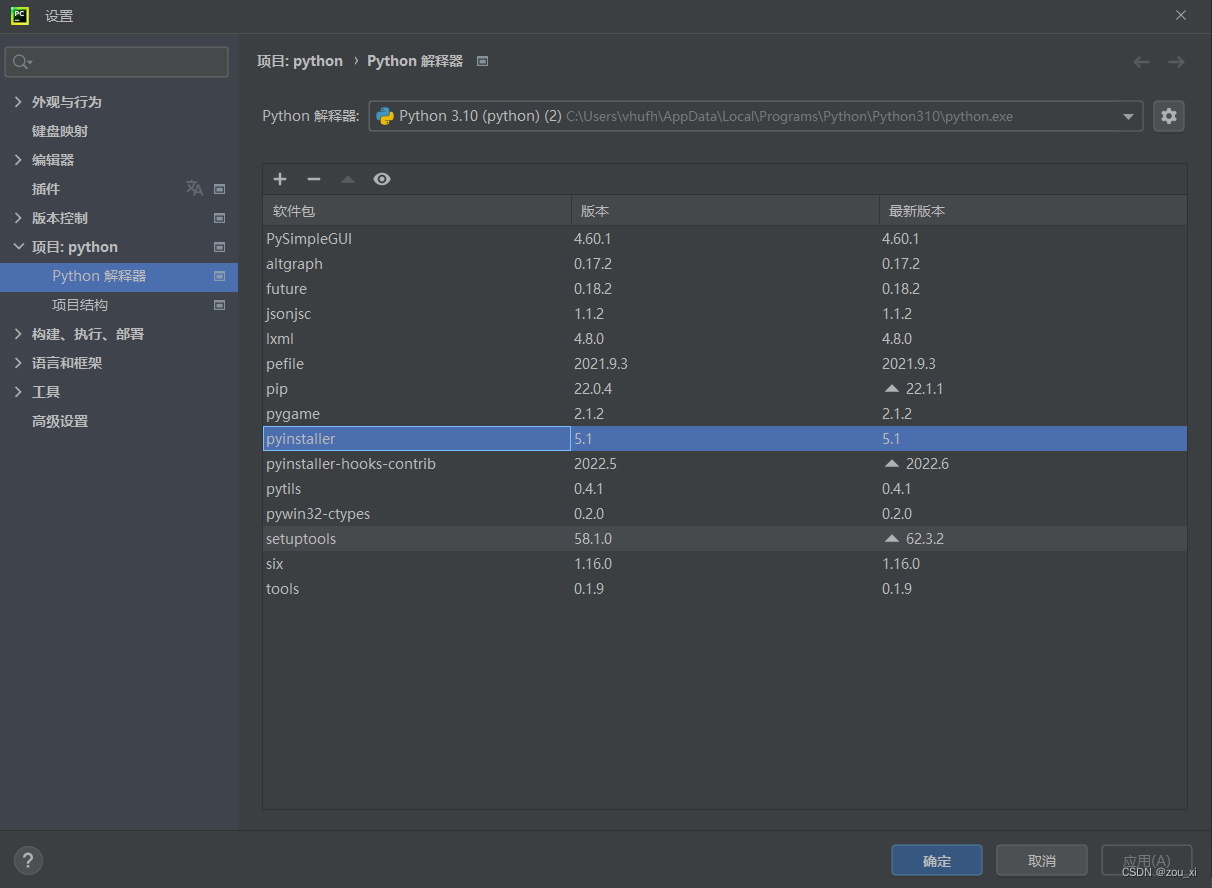Expand 构建、执行、部署 section
Viewport: 1212px width, 888px height.
tap(18, 334)
